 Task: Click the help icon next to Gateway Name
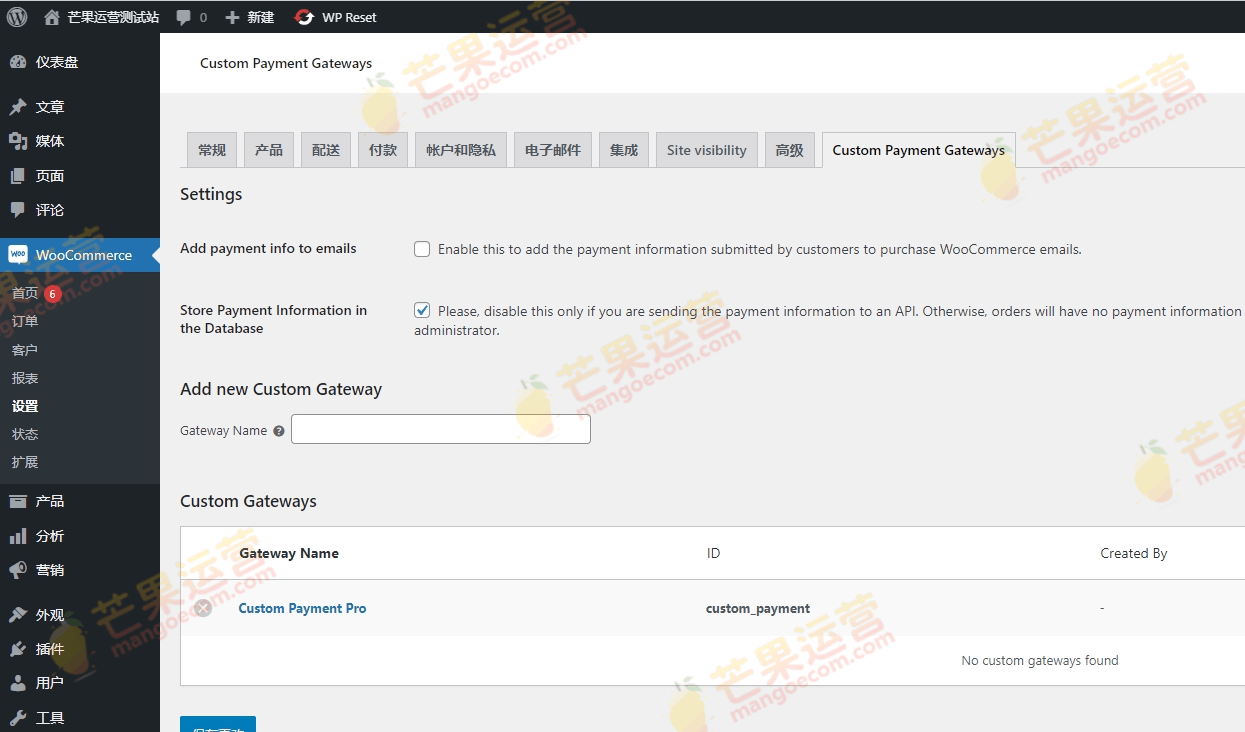pyautogui.click(x=278, y=431)
